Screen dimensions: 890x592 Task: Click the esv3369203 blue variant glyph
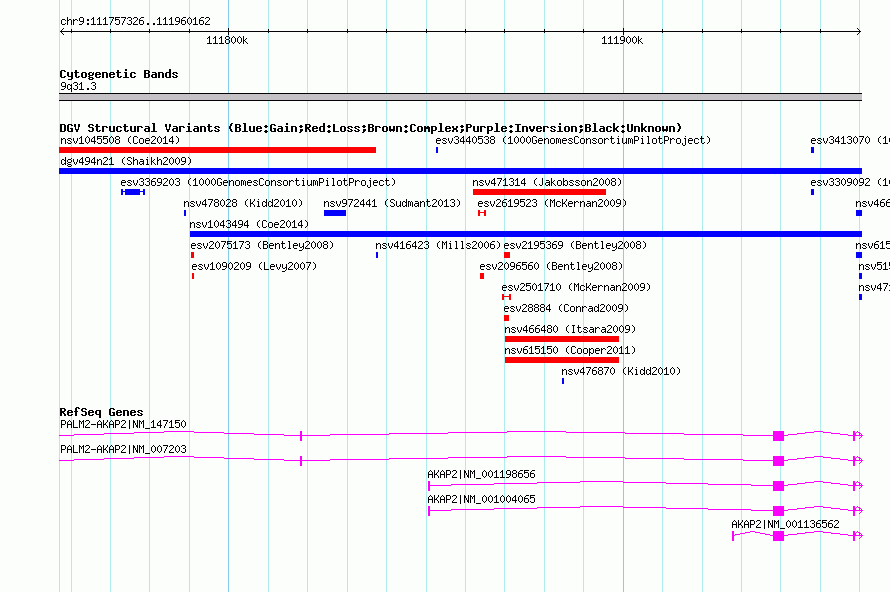tap(133, 192)
